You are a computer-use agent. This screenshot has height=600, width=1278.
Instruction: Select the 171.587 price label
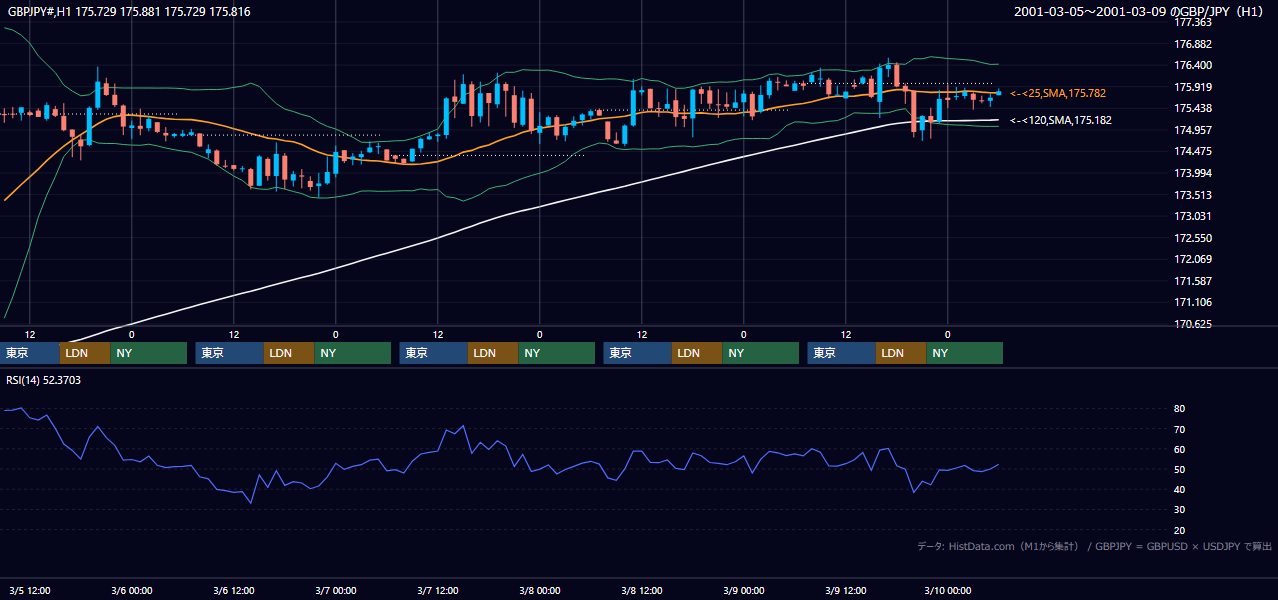coord(1193,281)
